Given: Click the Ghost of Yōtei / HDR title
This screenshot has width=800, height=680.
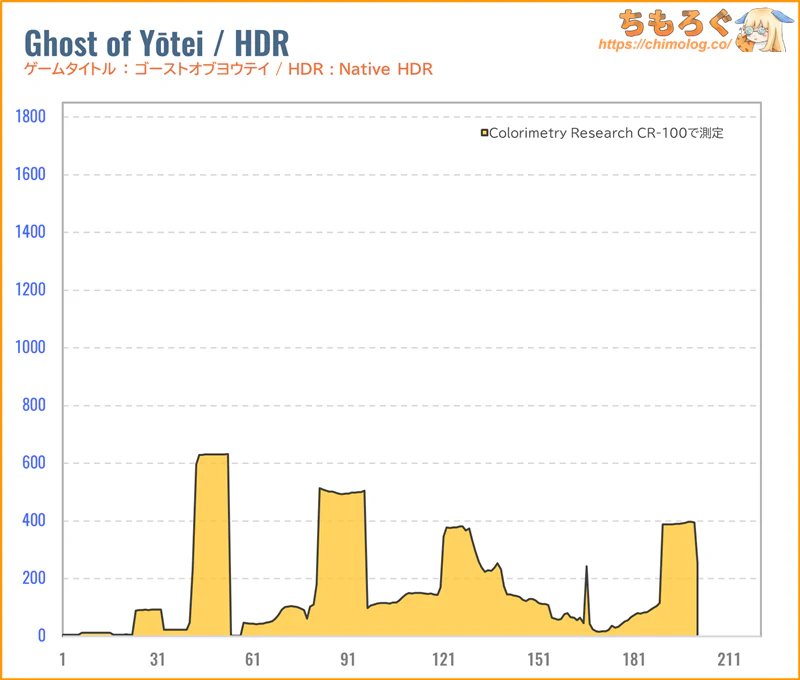Looking at the screenshot, I should [x=156, y=43].
